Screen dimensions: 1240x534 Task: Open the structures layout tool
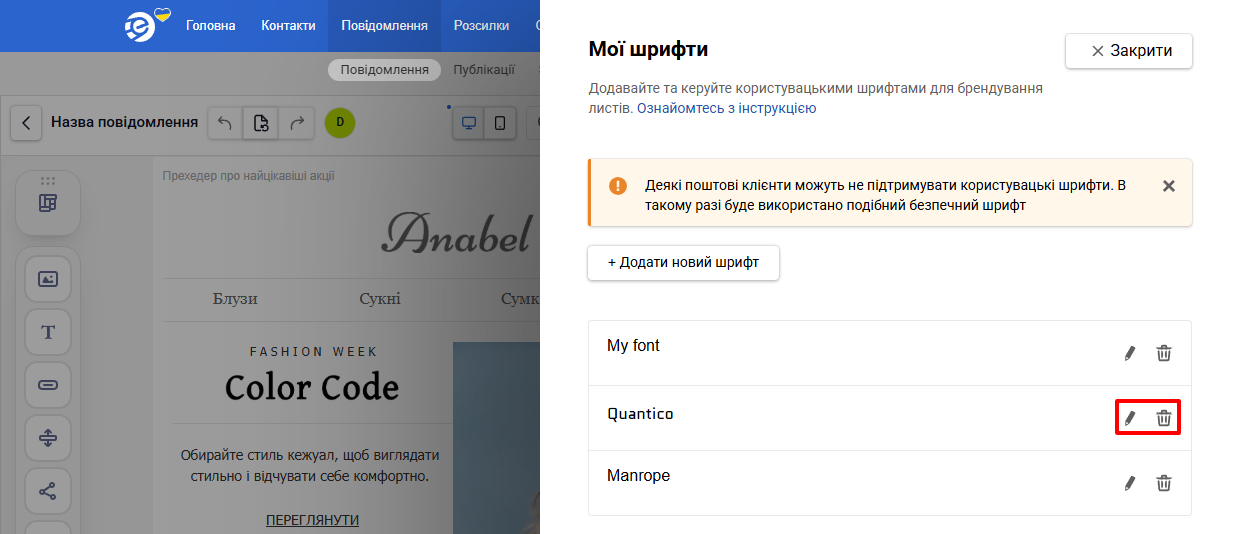tap(48, 203)
